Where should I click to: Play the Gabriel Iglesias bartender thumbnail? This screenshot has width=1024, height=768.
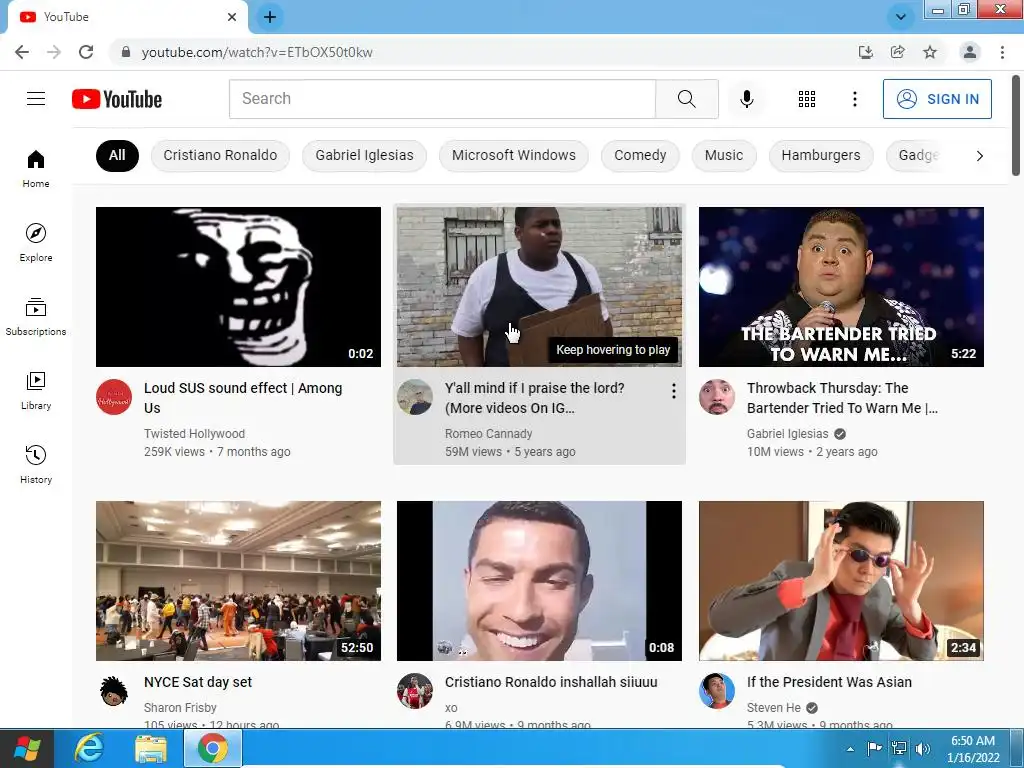pos(841,287)
